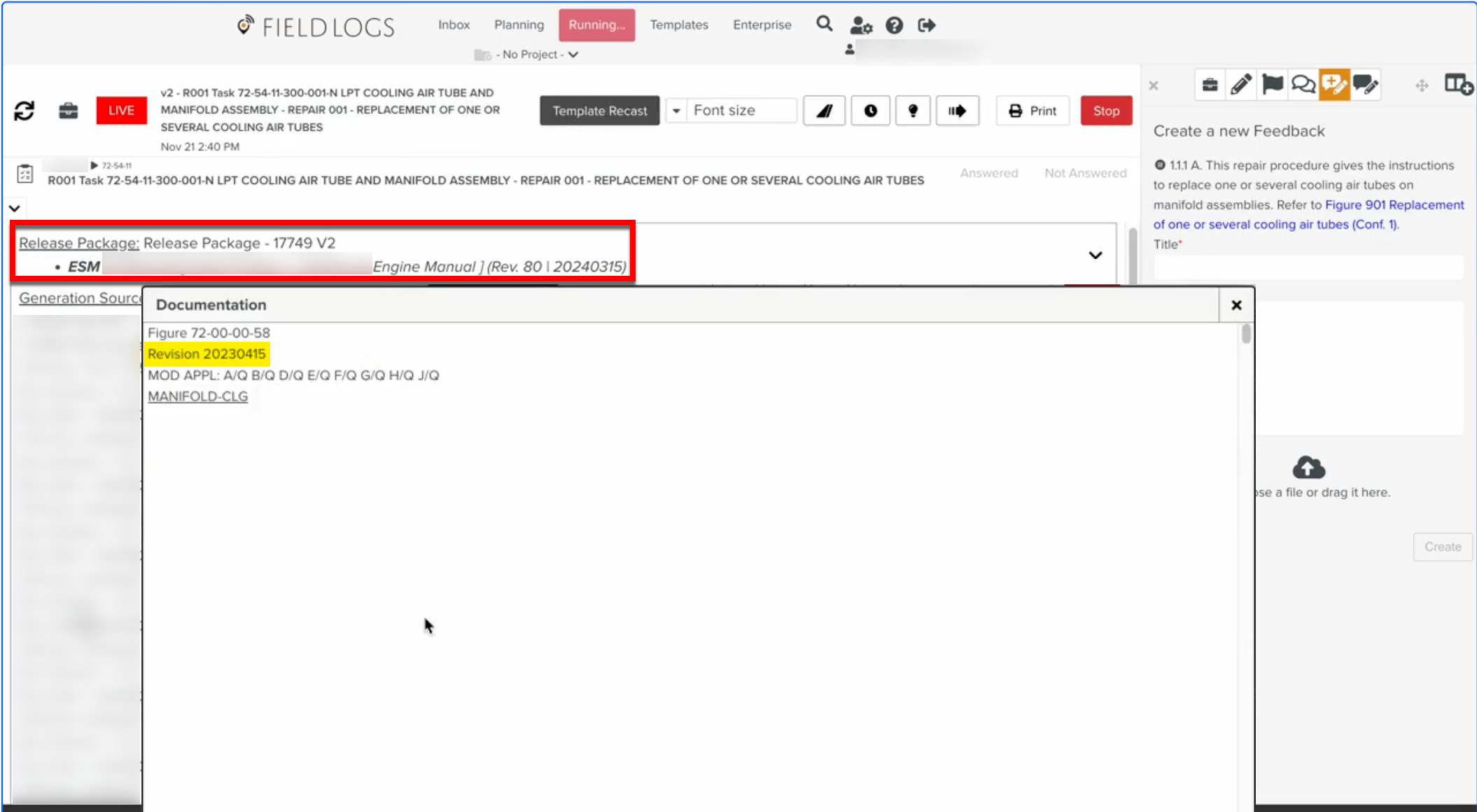Viewport: 1477px width, 812px height.
Task: Go to the Planning tab
Action: [x=519, y=24]
